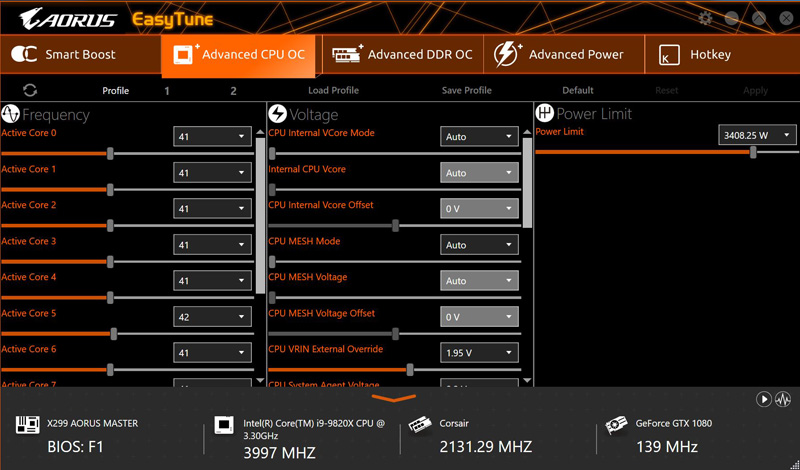Click Load Profile
This screenshot has width=800, height=470.
(333, 90)
